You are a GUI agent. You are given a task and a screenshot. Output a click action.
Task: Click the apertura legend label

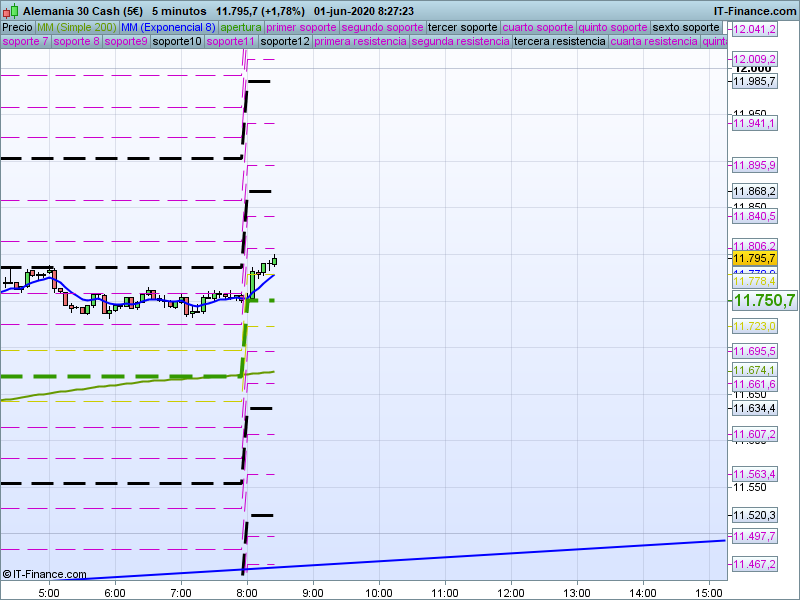point(241,27)
